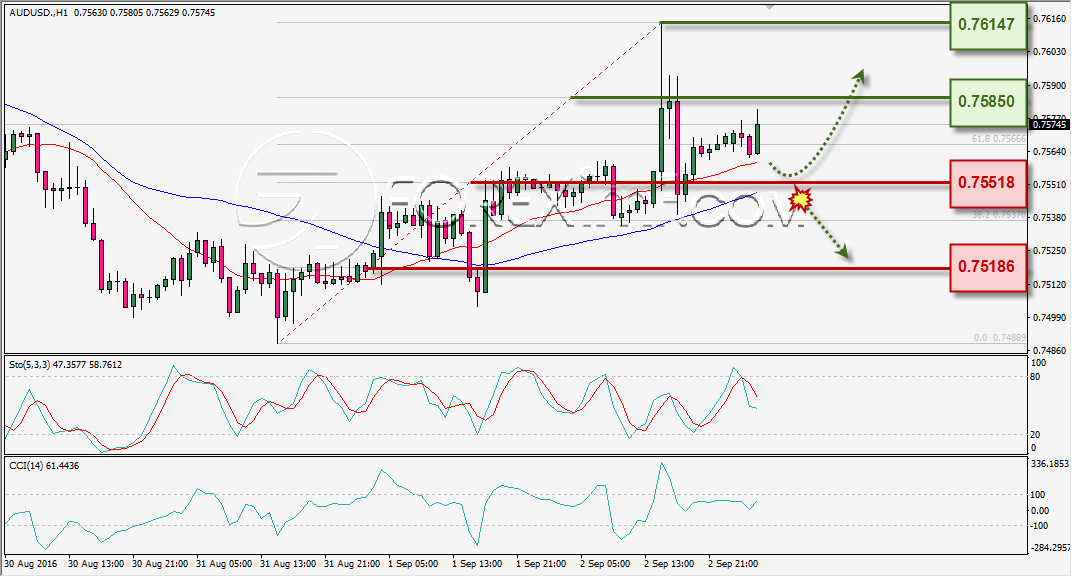Click the 2 Sep 21:00 time label
This screenshot has width=1072, height=577.
[x=734, y=564]
